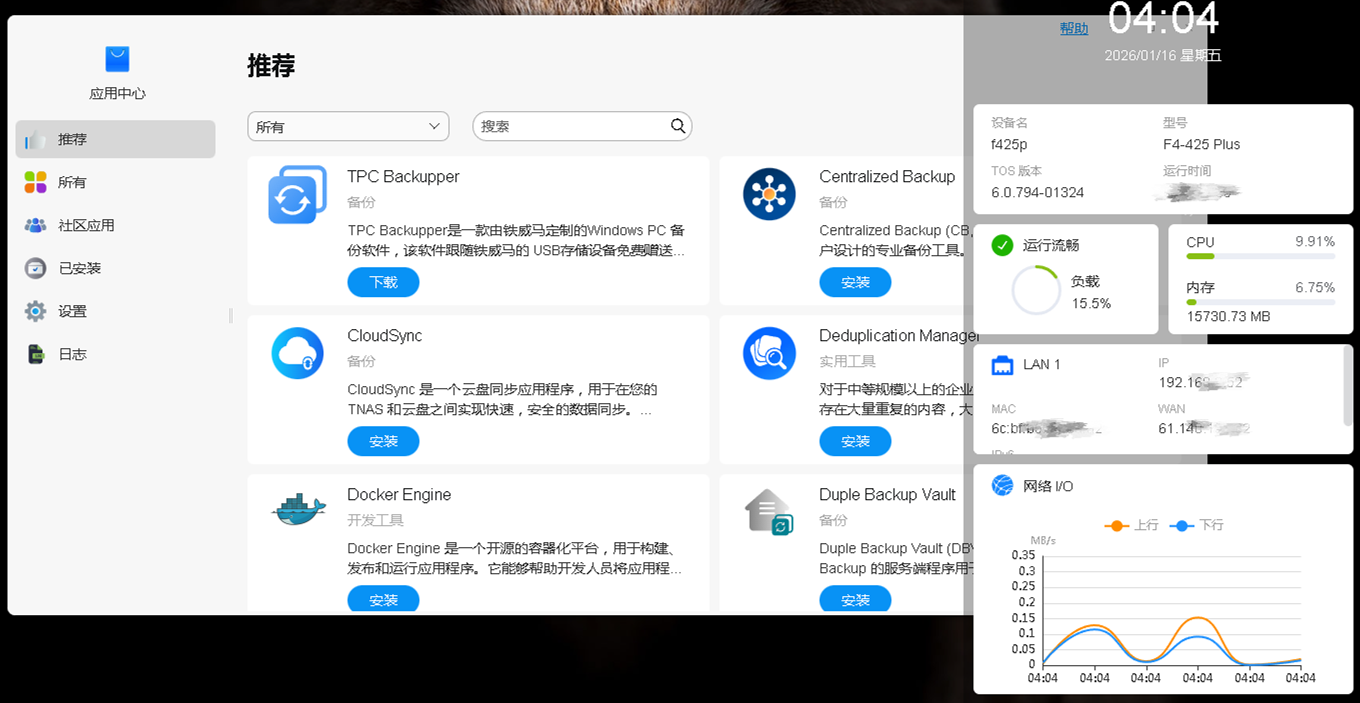Click the log icon beside 日志
1360x703 pixels.
[36, 354]
